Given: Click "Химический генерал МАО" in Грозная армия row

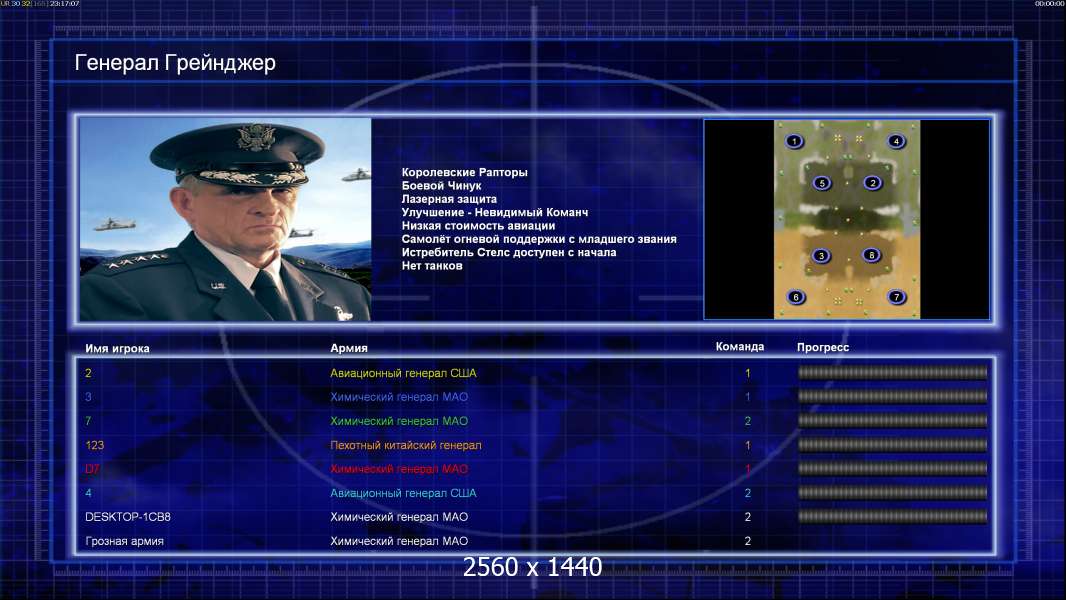Looking at the screenshot, I should point(399,542).
